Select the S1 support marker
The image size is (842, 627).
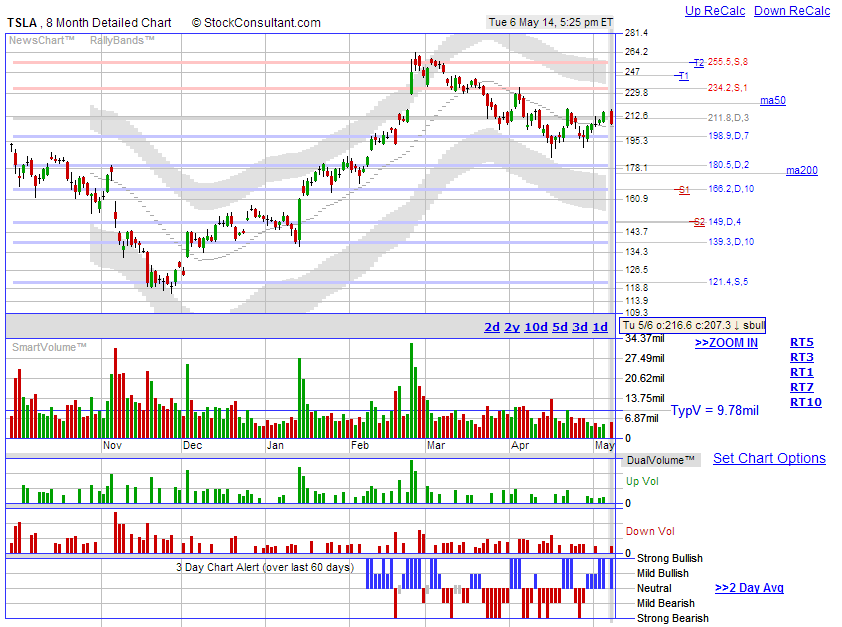pyautogui.click(x=684, y=189)
